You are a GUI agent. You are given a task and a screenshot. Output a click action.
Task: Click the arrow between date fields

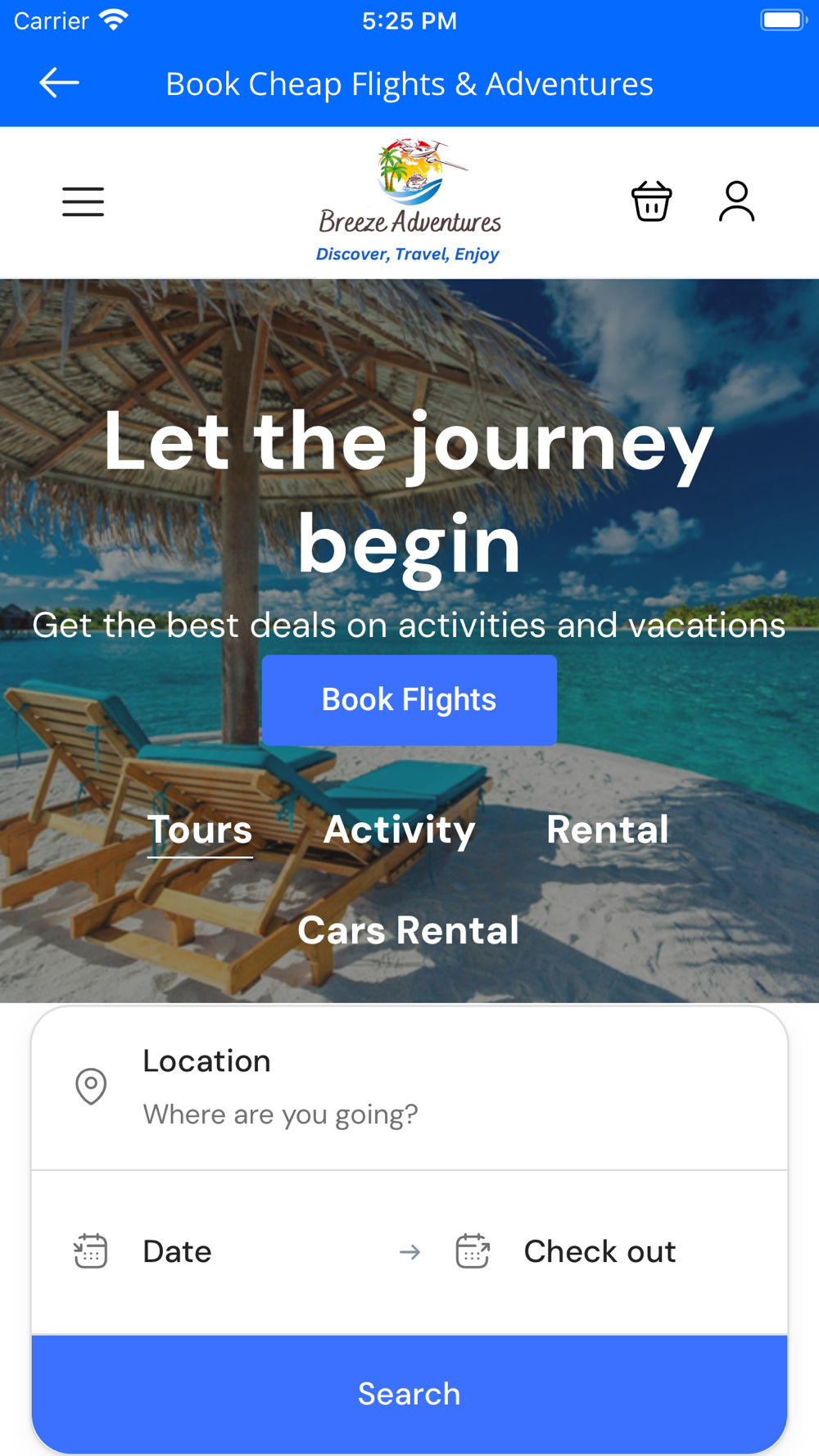409,1252
